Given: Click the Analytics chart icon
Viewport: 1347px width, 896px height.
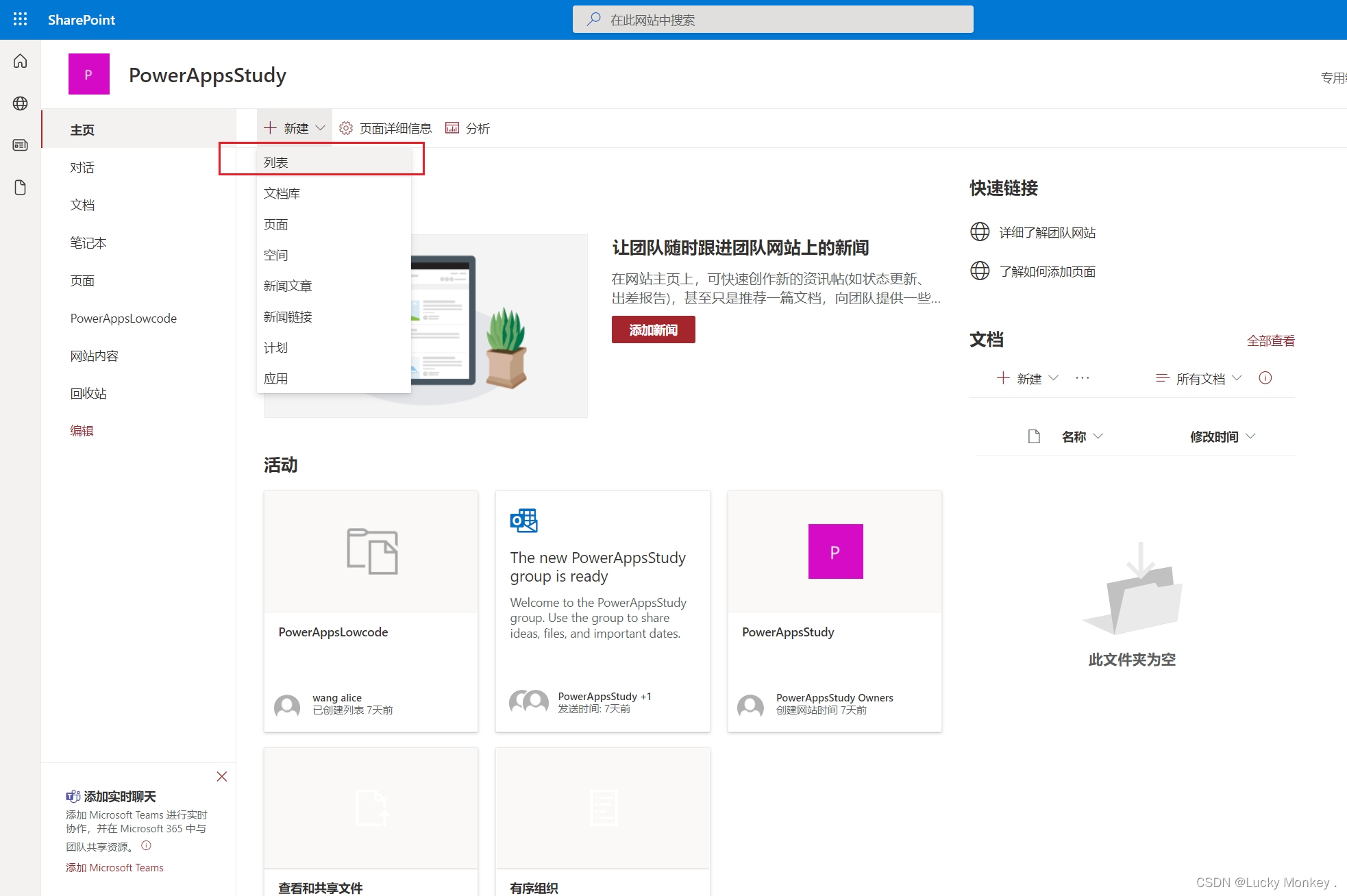Looking at the screenshot, I should [x=452, y=128].
